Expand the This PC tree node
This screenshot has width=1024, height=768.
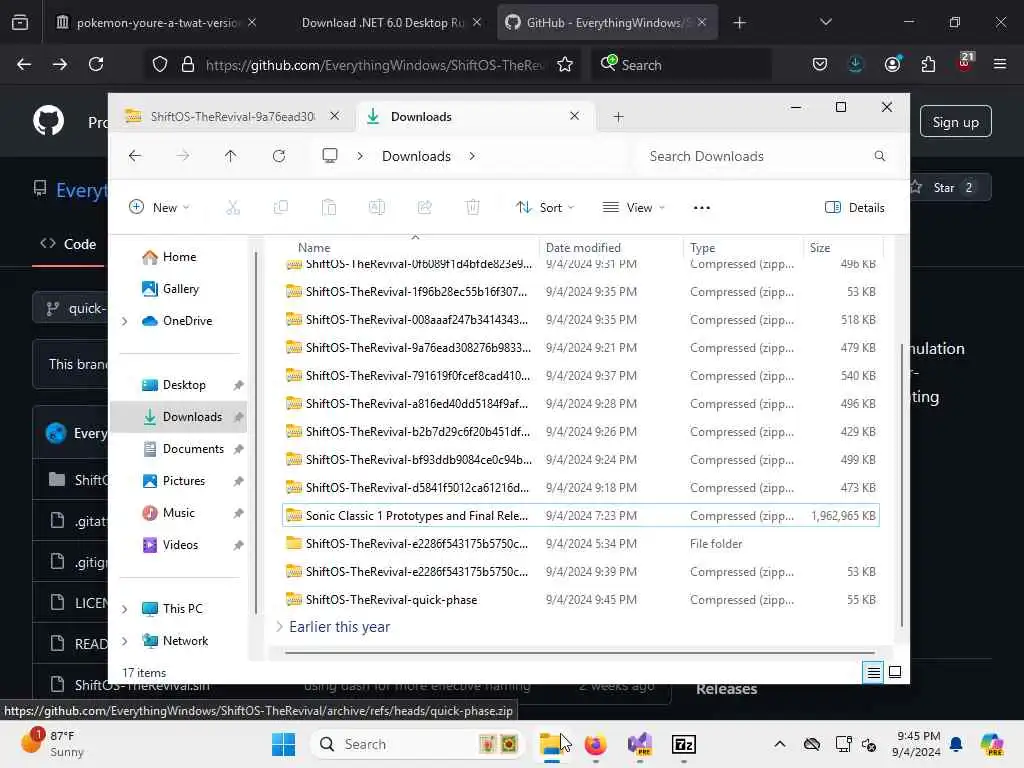click(x=125, y=609)
